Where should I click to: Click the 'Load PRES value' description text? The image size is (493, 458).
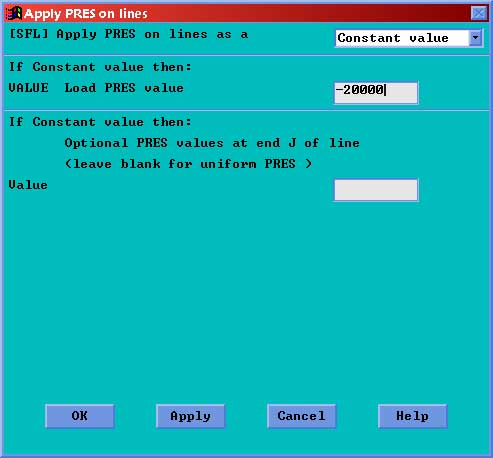124,88
